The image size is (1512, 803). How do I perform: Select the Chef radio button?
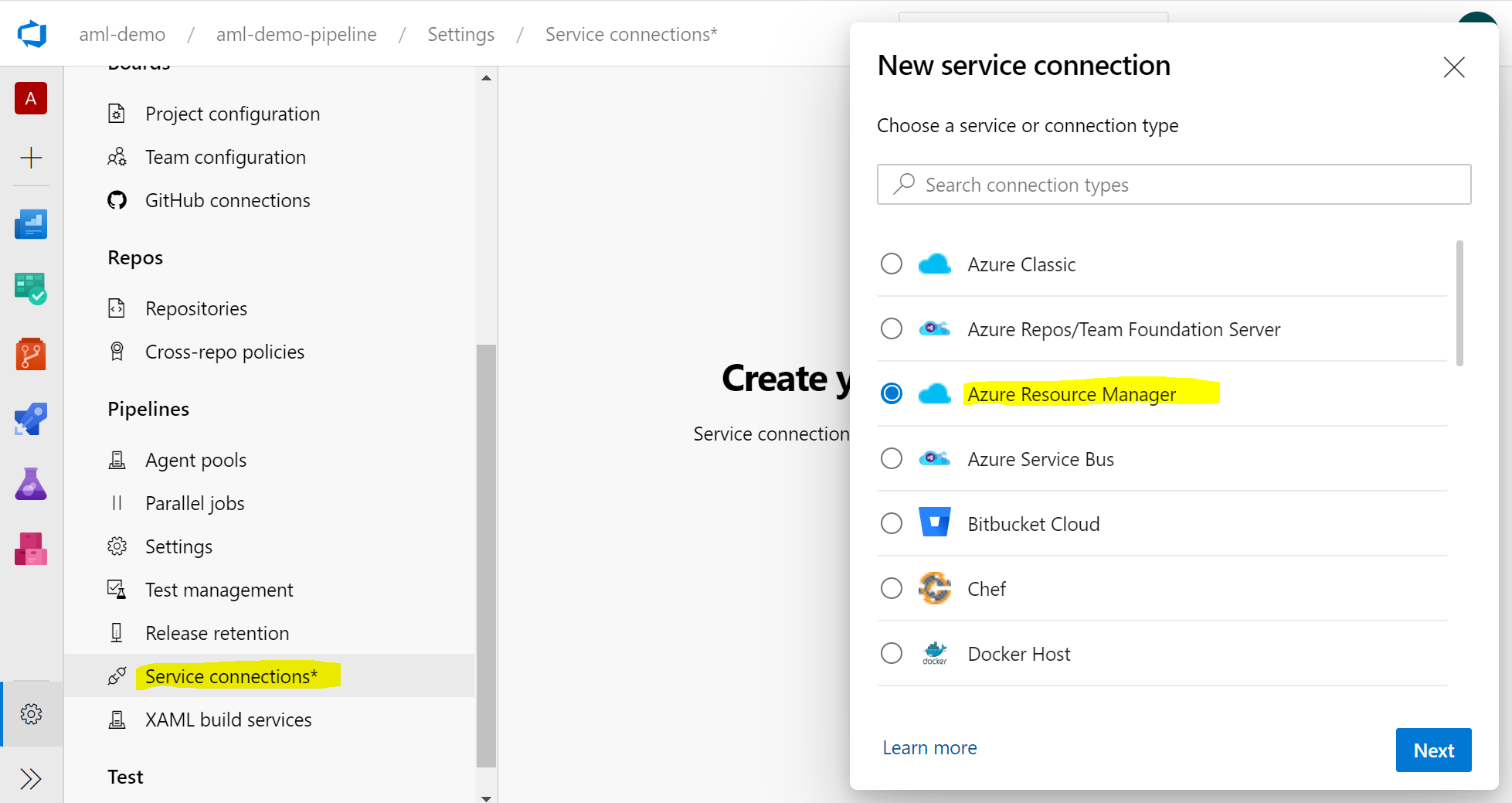(892, 588)
